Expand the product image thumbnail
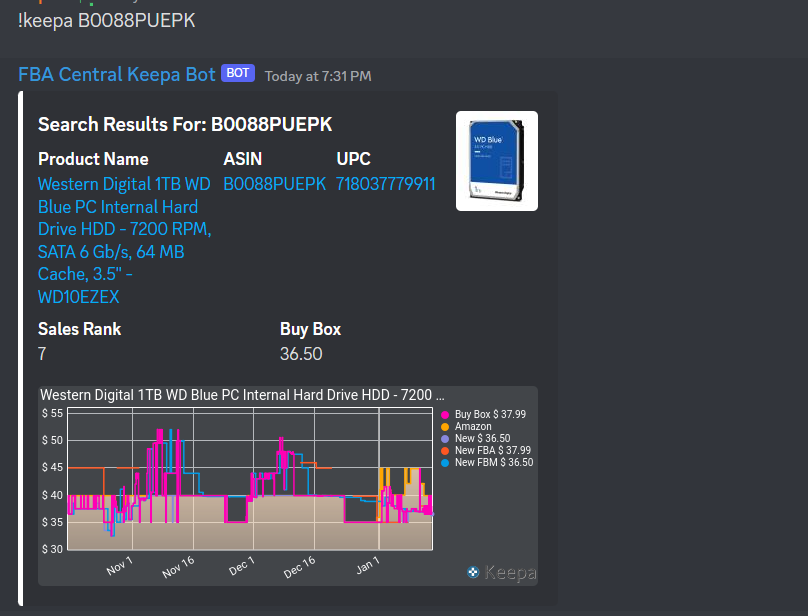 (x=496, y=161)
